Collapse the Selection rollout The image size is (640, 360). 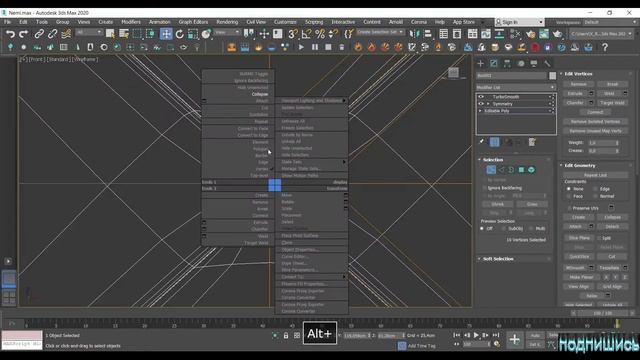click(493, 160)
